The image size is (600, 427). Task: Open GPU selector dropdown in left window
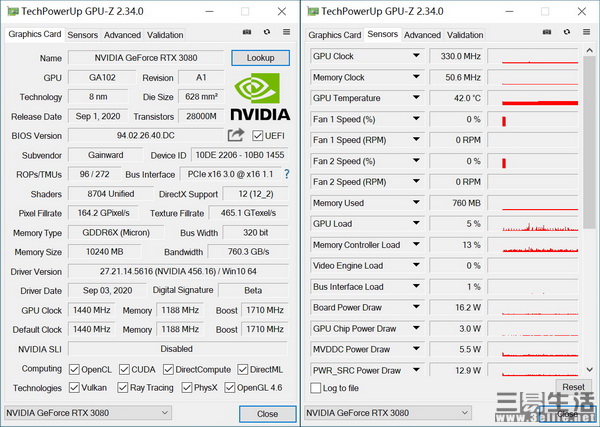(88, 413)
